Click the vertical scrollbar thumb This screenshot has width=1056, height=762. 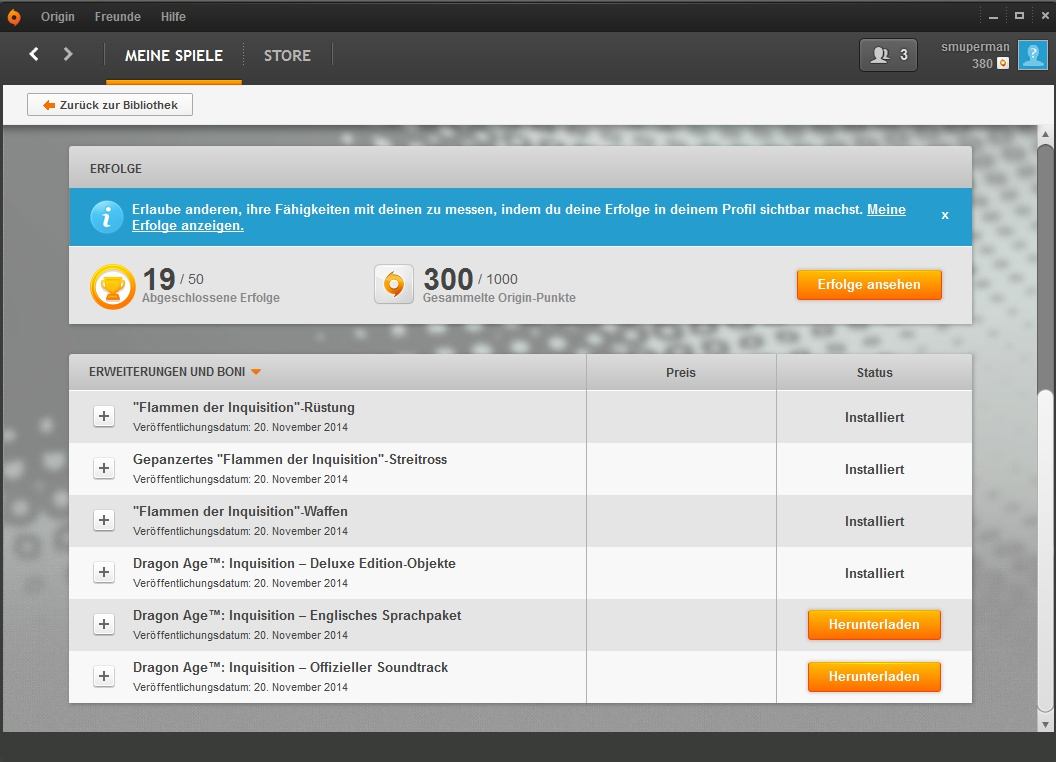tap(1045, 550)
